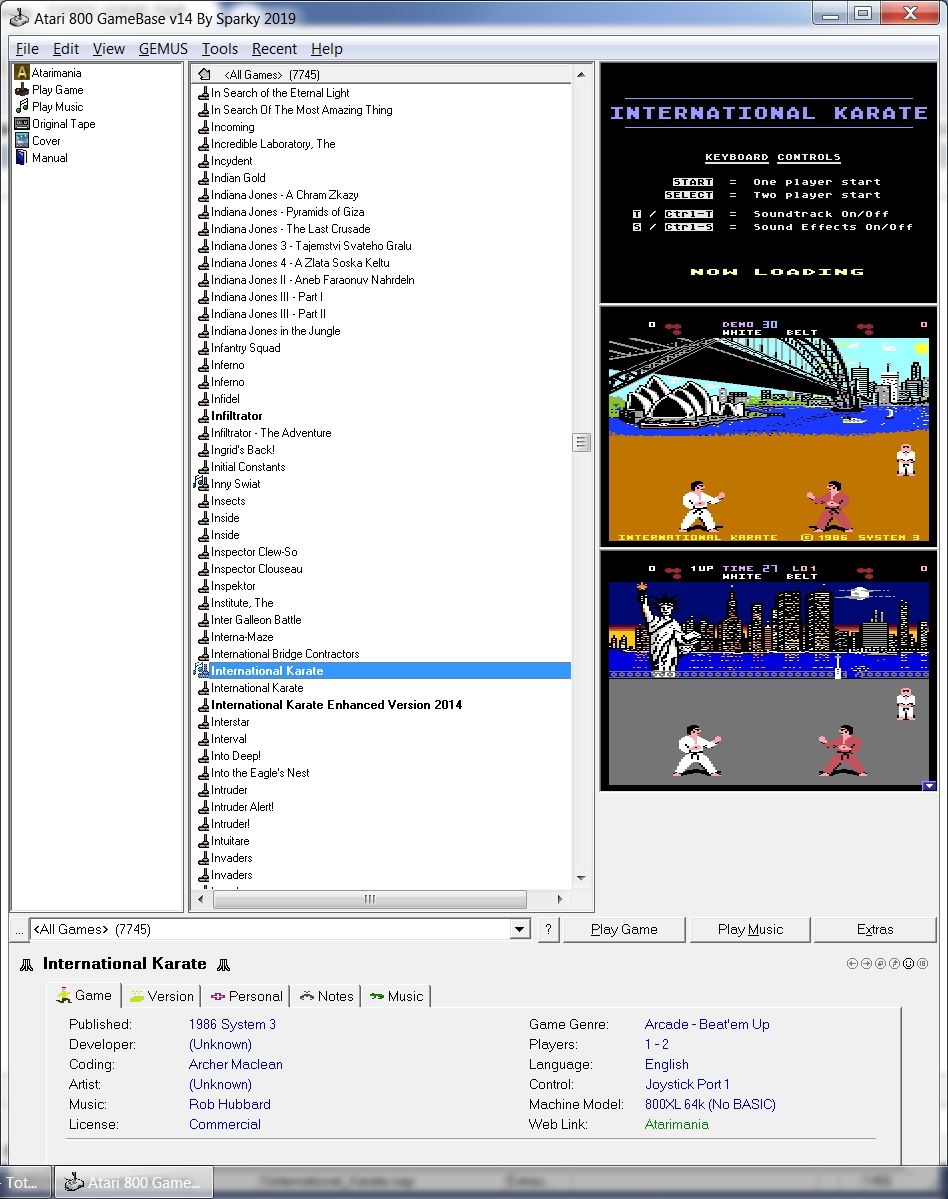
Task: Open the Help menu
Action: (326, 49)
